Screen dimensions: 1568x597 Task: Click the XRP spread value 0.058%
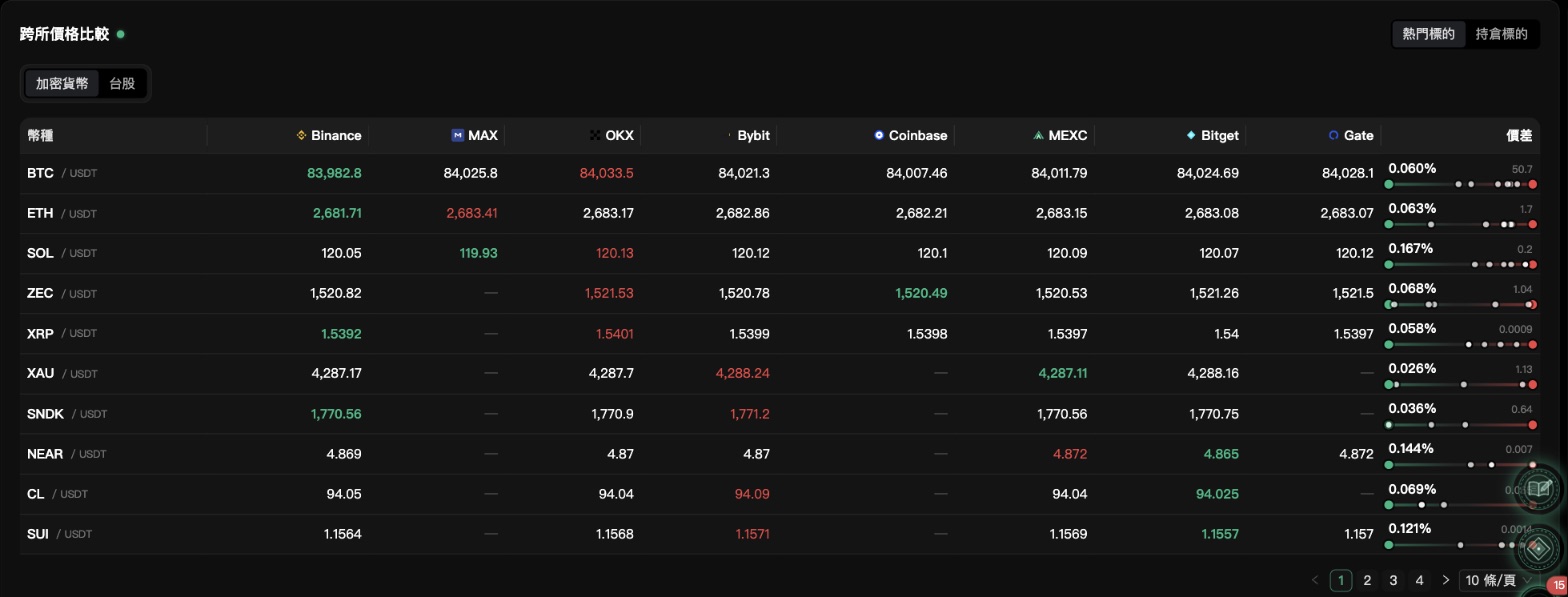tap(1412, 328)
